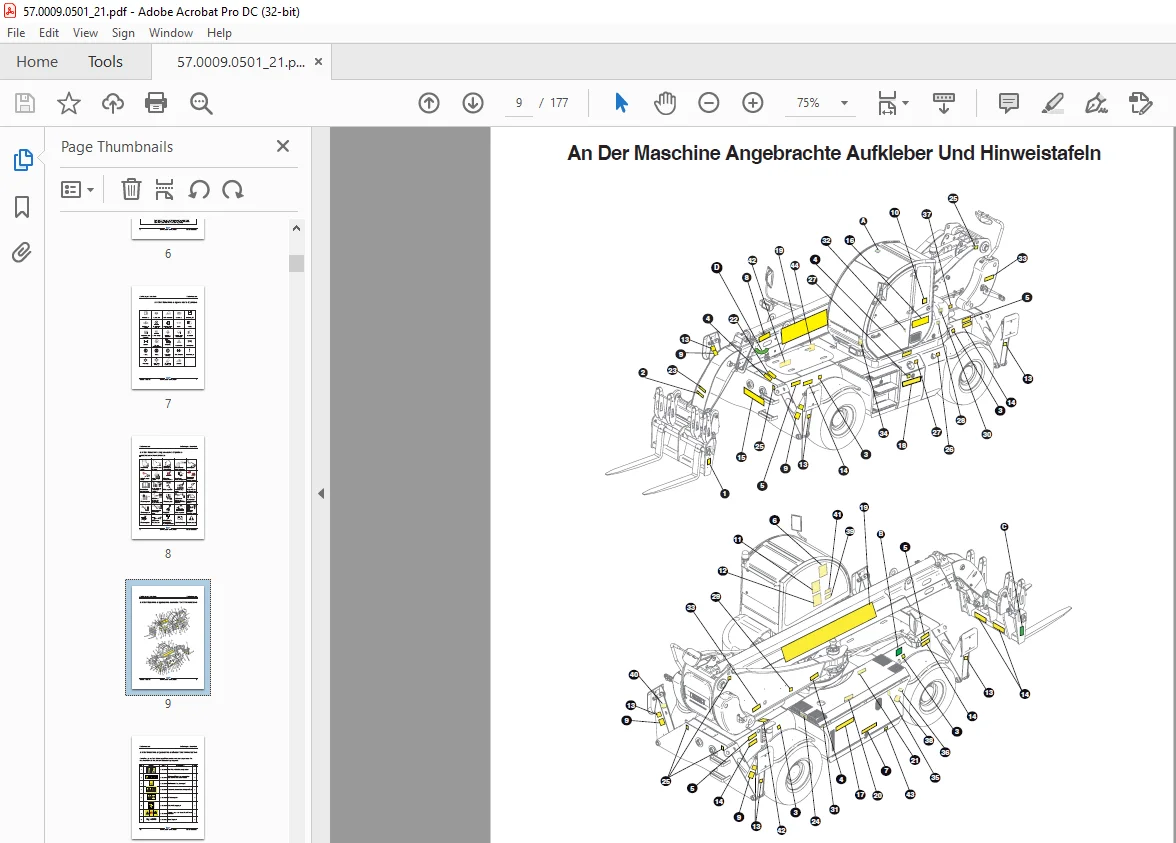Click the Print file icon
This screenshot has height=843, width=1176.
pyautogui.click(x=156, y=103)
